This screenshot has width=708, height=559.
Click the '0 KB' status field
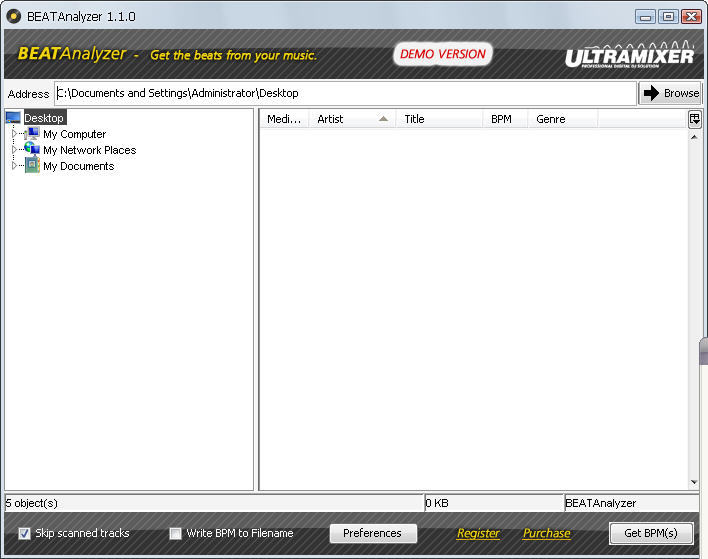coord(494,503)
